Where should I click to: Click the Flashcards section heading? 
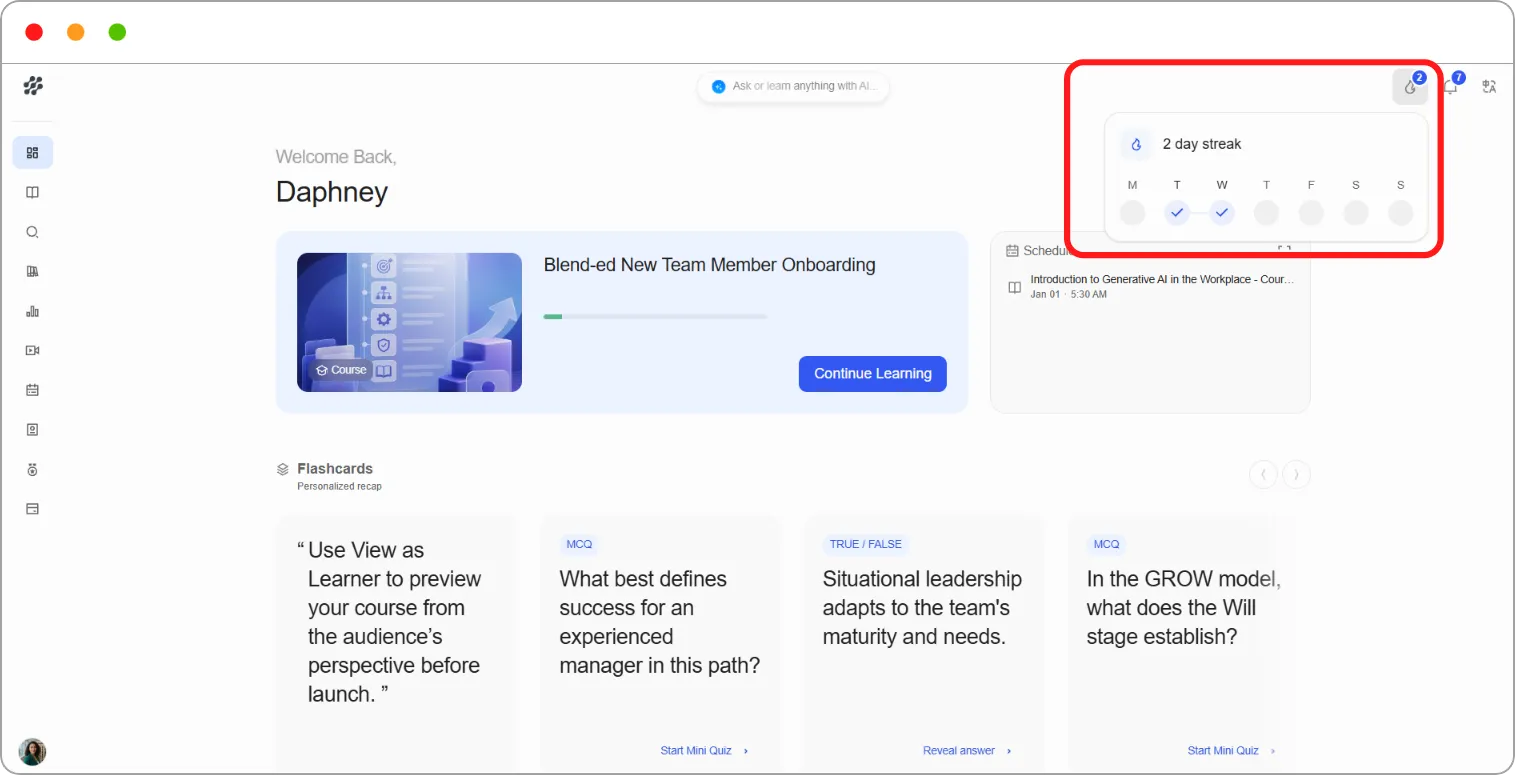pyautogui.click(x=335, y=468)
